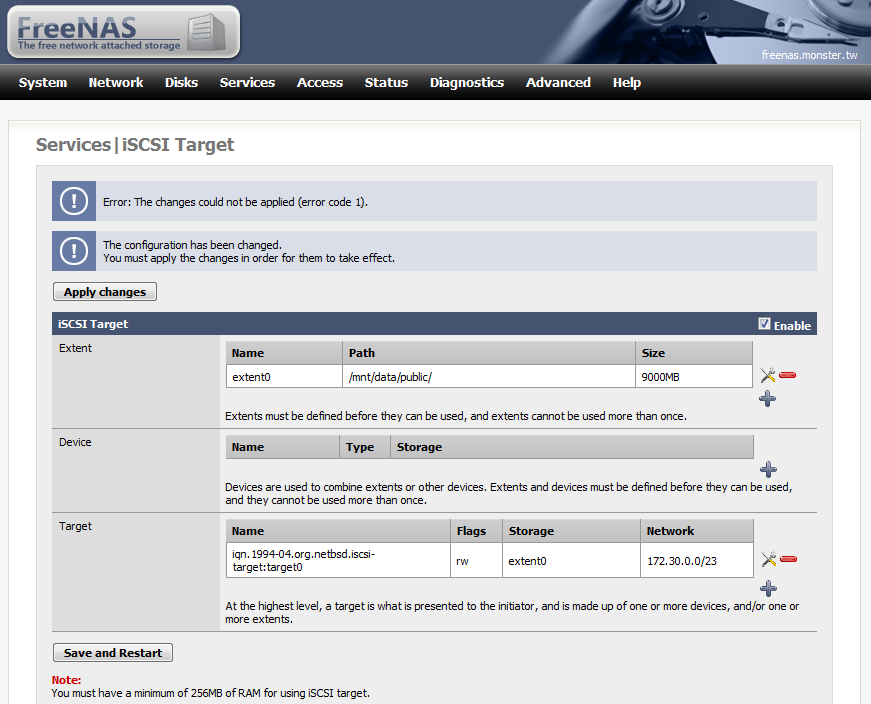Image resolution: width=871 pixels, height=704 pixels.
Task: Select the 172.30.0.0/23 network cell
Action: 697,561
